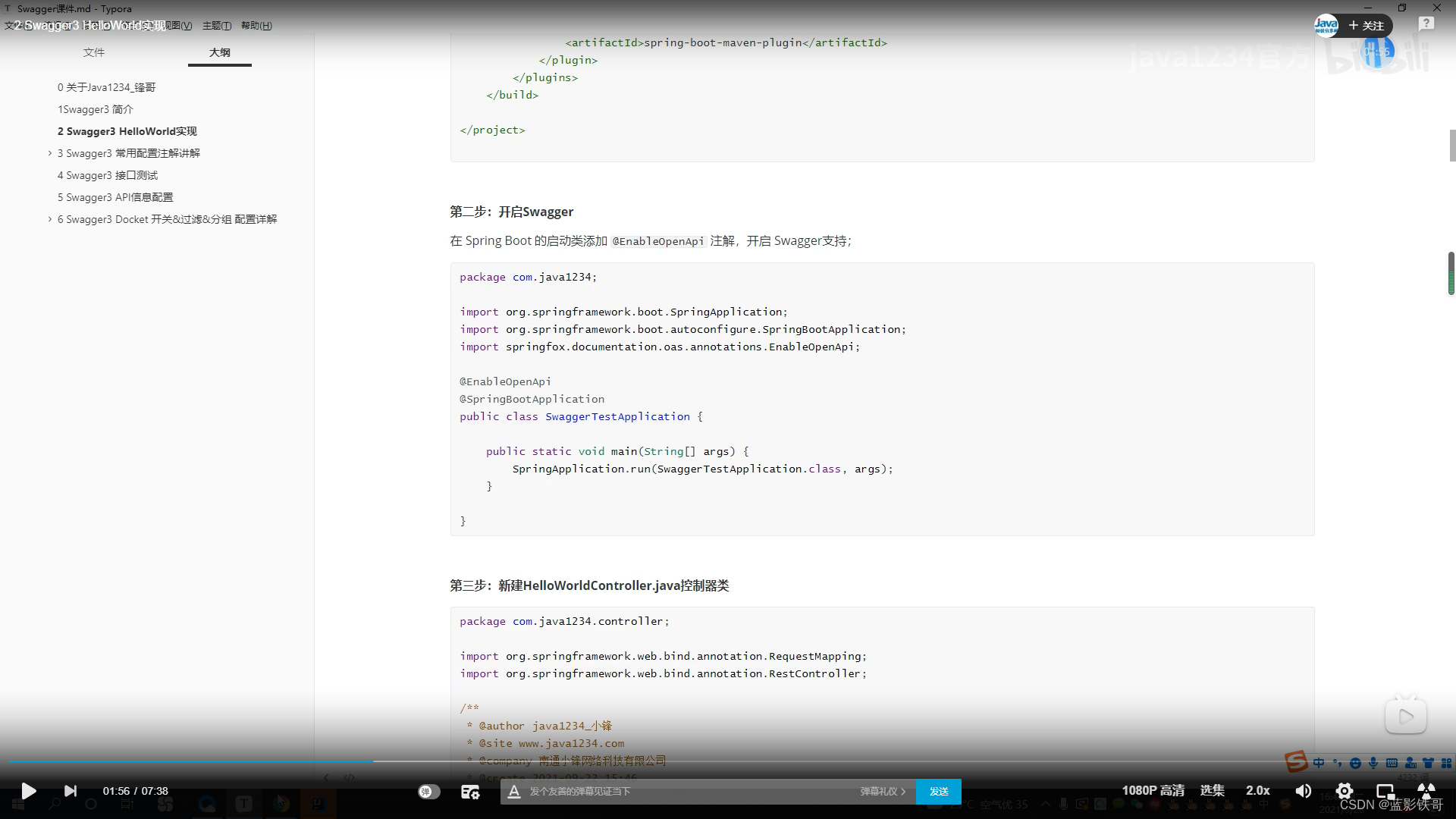
Task: Click the danmaku text input field
Action: 690,791
